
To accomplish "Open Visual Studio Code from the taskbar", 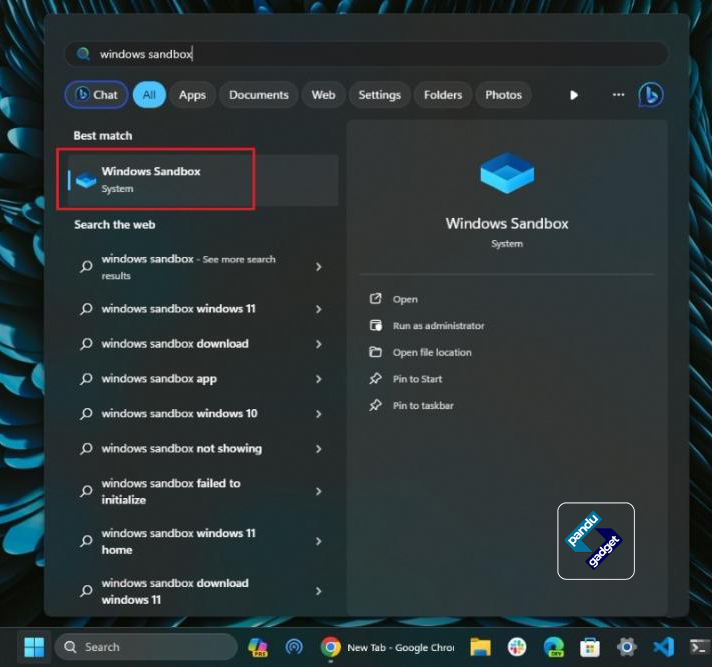I will pos(663,647).
